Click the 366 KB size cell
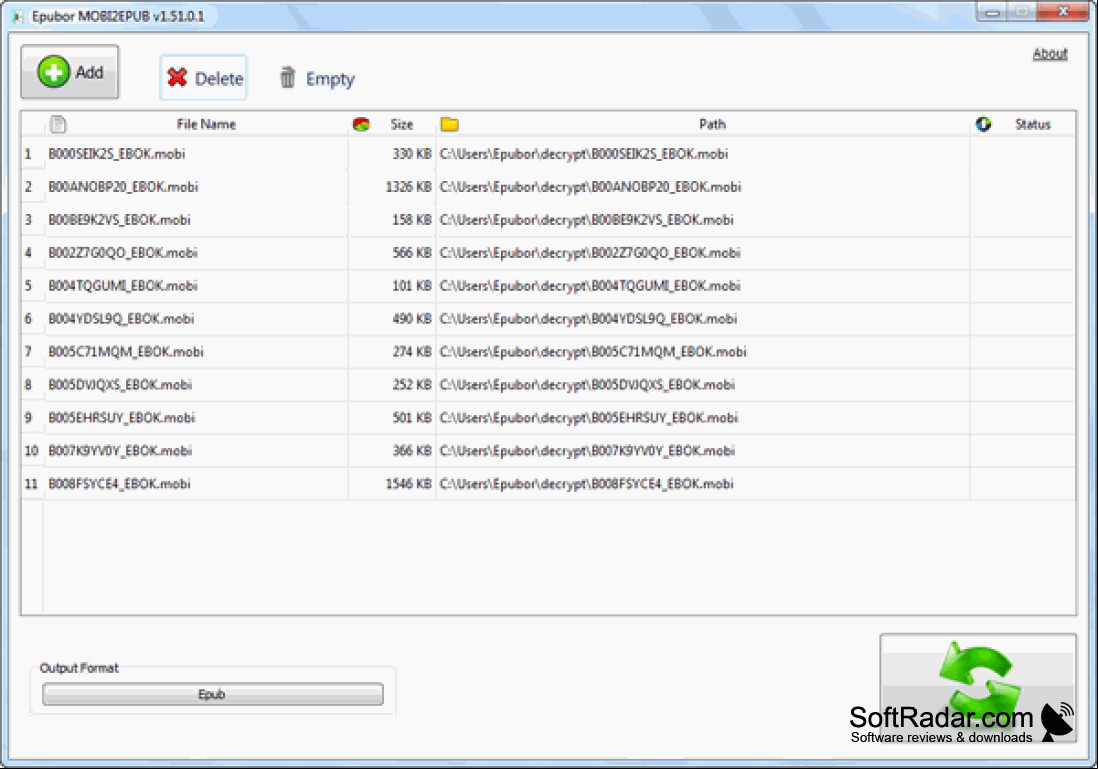 pyautogui.click(x=412, y=450)
